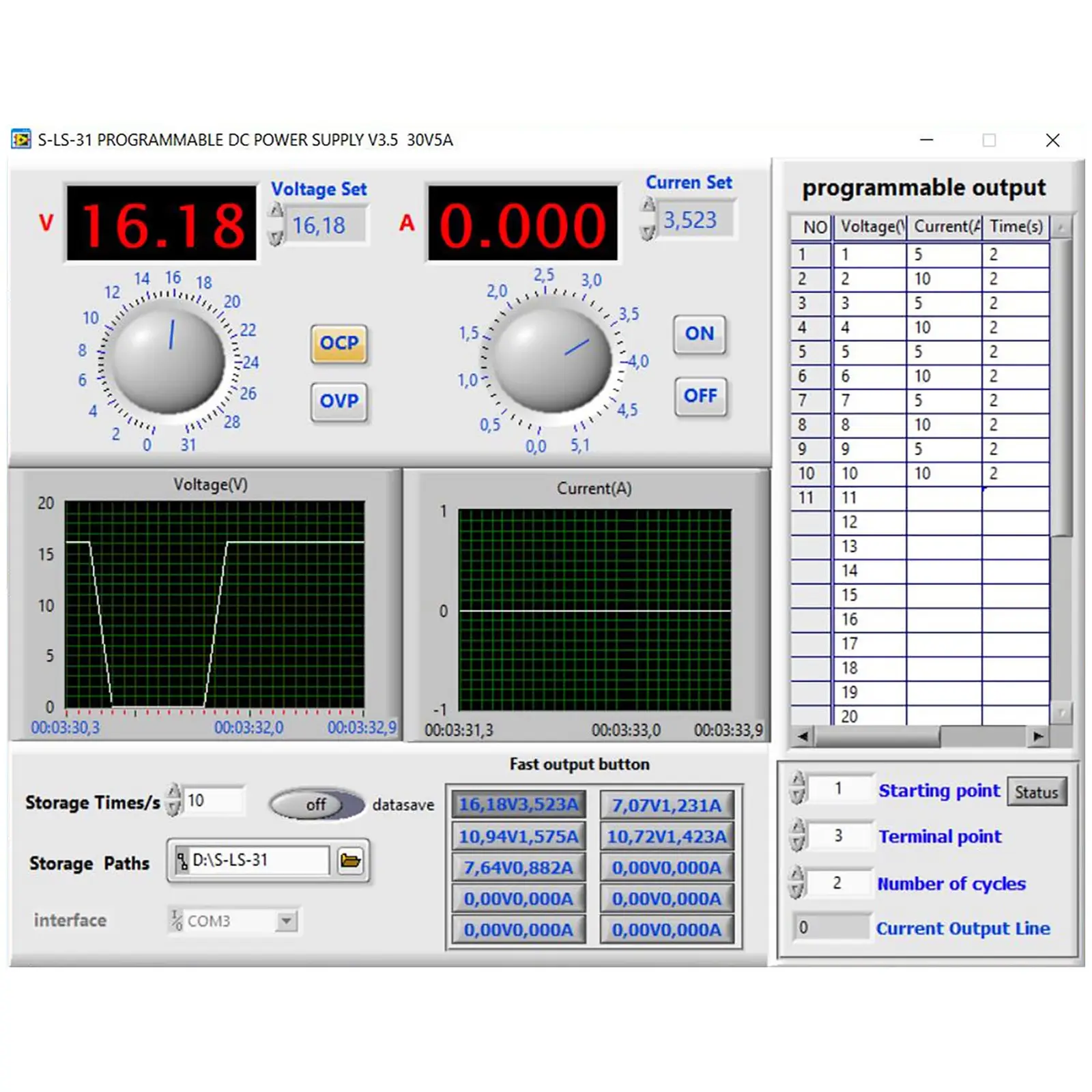Open the Storage Paths folder browse icon
The width and height of the screenshot is (1092, 1092).
350,861
